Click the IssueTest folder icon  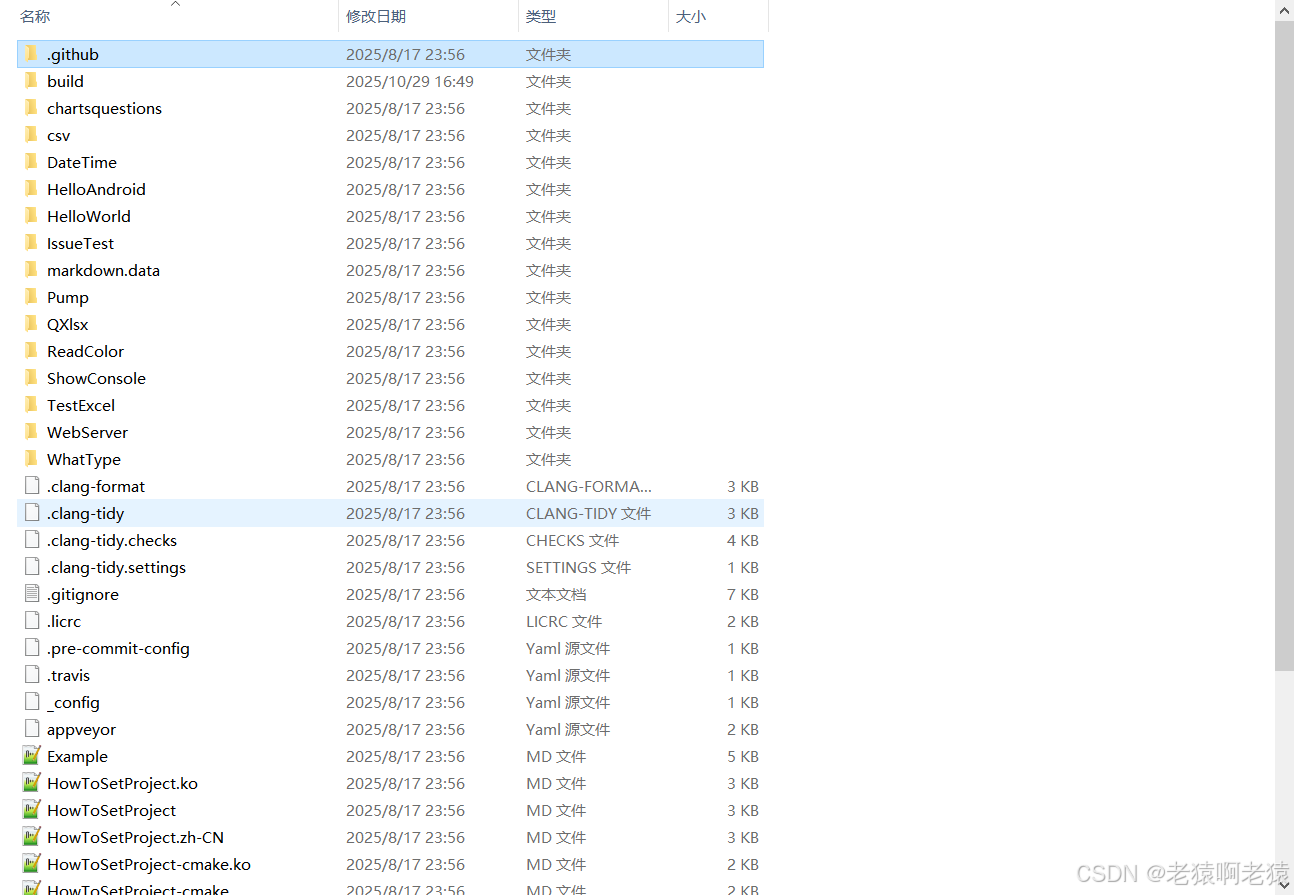[31, 243]
